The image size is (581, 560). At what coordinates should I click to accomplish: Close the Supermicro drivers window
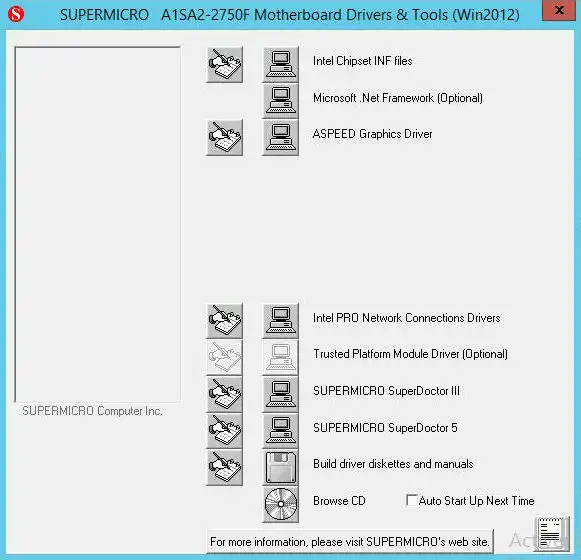point(559,10)
